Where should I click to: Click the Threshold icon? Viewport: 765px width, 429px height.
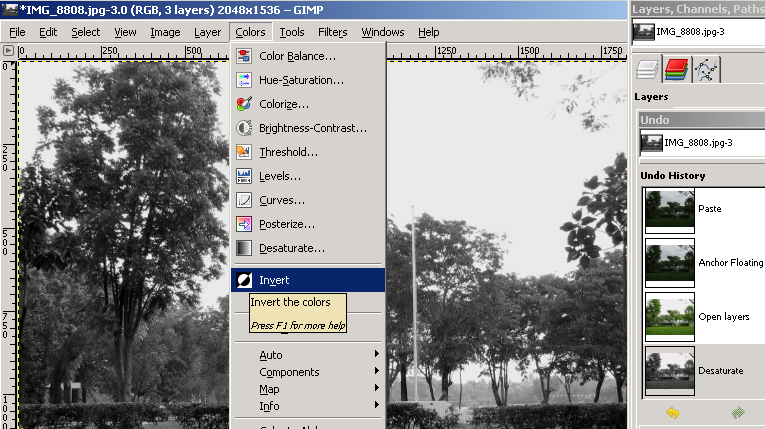[244, 152]
